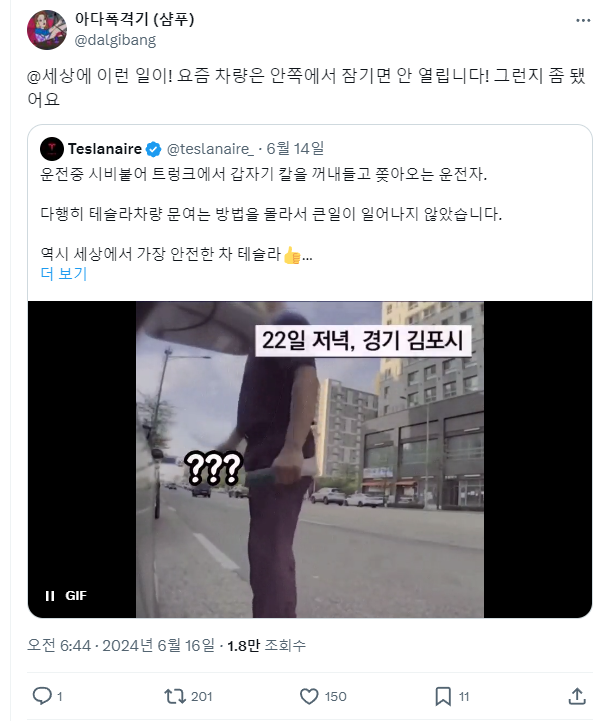
Task: Click the blue verified badge next to Teslanaire
Action: 154,149
